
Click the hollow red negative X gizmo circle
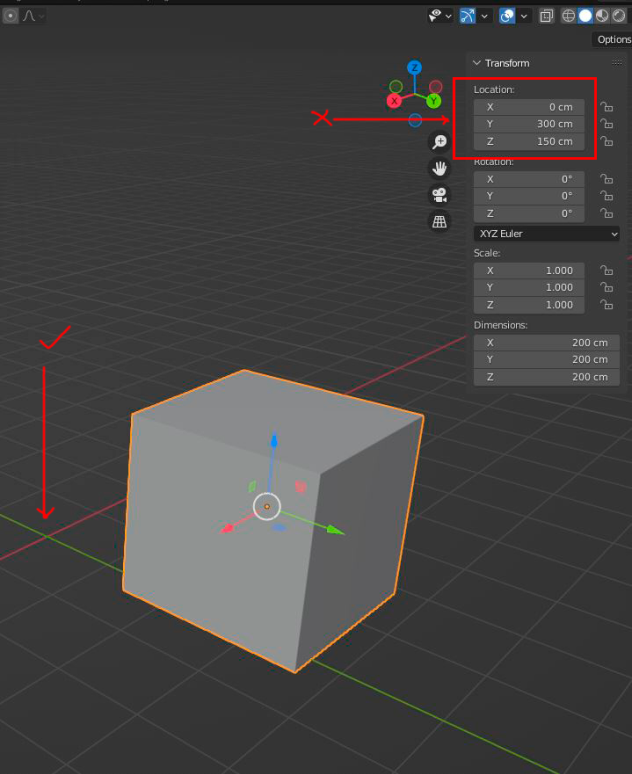click(x=435, y=87)
